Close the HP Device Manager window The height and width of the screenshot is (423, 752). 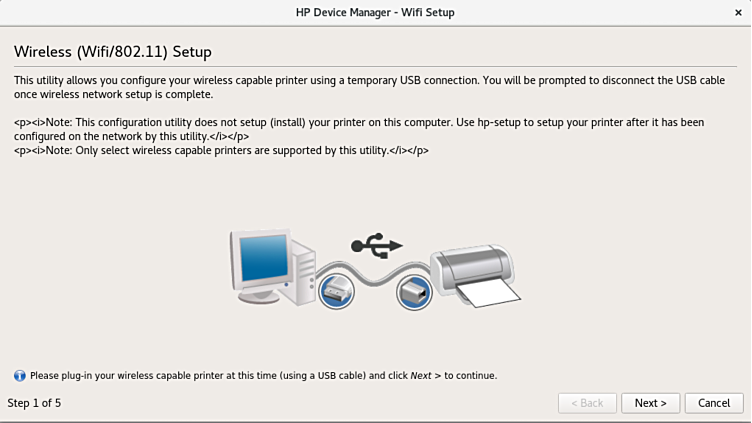pyautogui.click(x=737, y=12)
